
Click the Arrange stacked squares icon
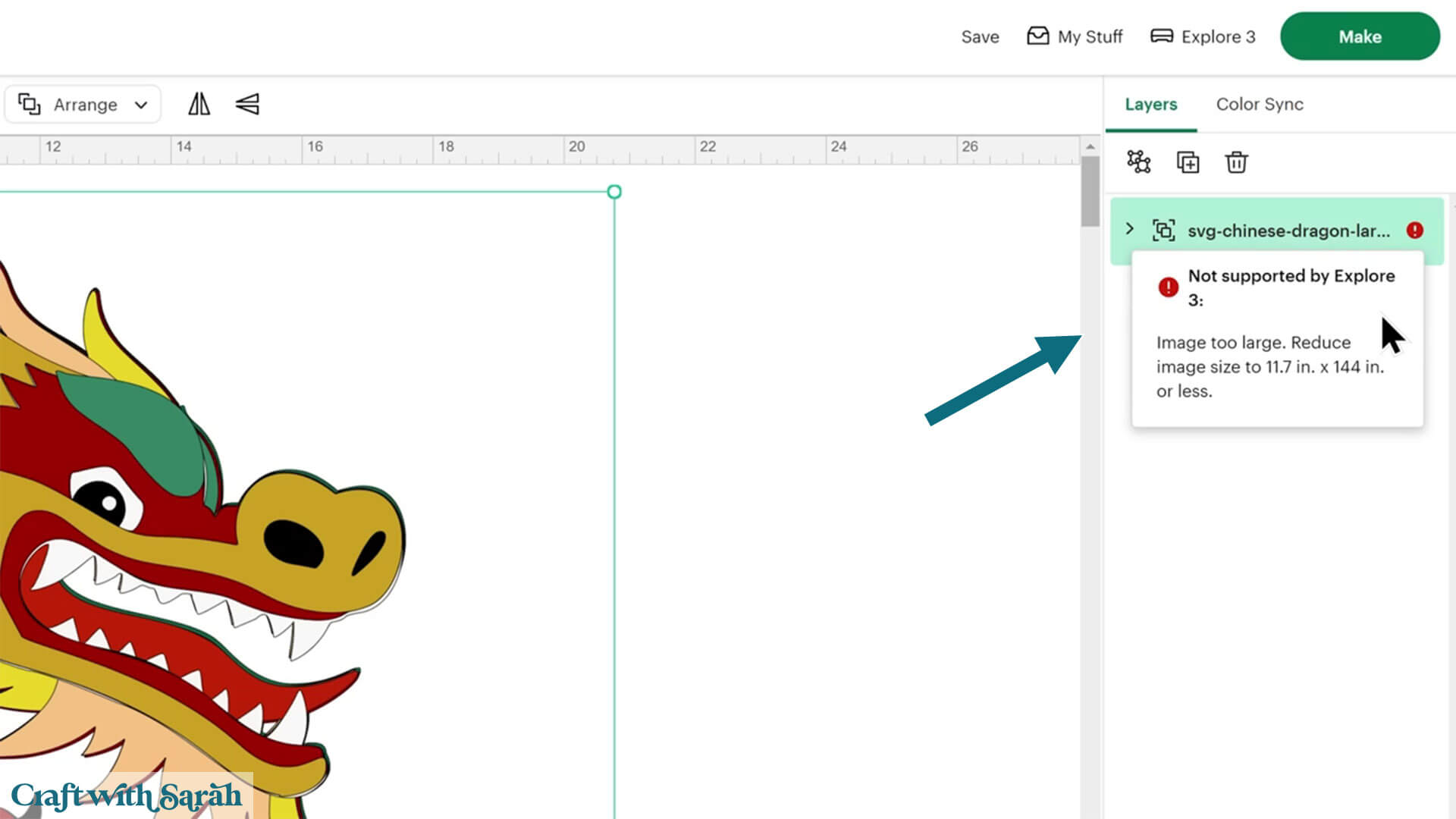click(x=30, y=104)
